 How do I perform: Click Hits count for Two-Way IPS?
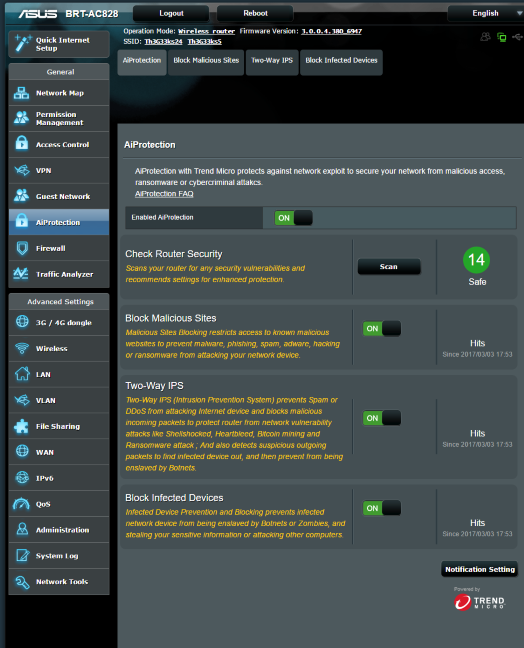click(477, 433)
